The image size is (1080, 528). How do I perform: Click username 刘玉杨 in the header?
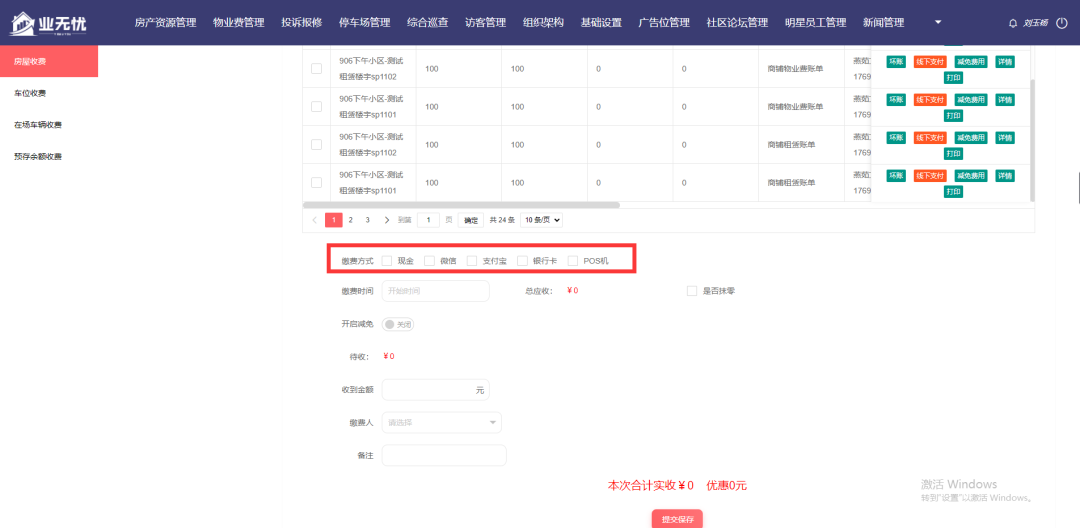click(x=1035, y=23)
